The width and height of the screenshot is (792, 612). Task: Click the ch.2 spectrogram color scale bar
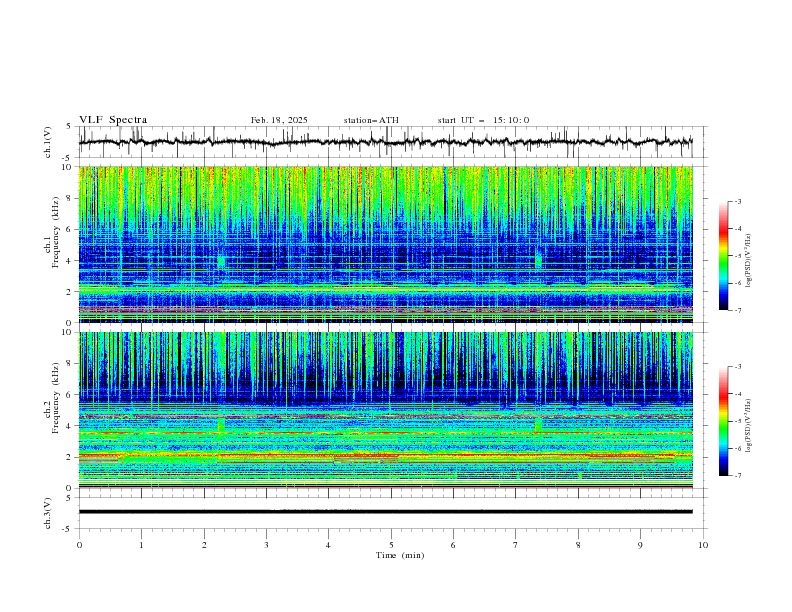[x=723, y=421]
